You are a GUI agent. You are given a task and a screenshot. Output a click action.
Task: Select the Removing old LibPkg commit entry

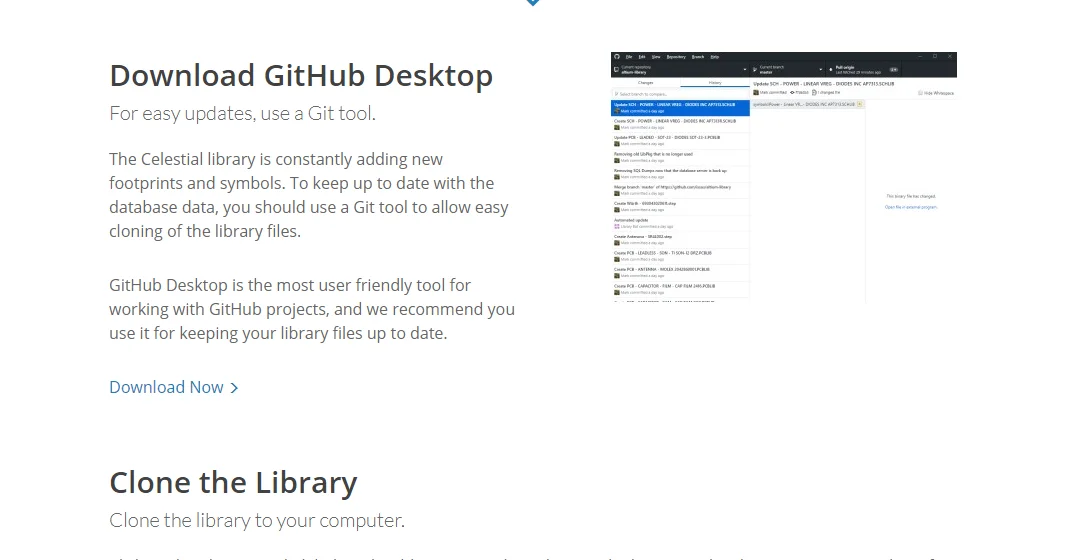(x=681, y=158)
